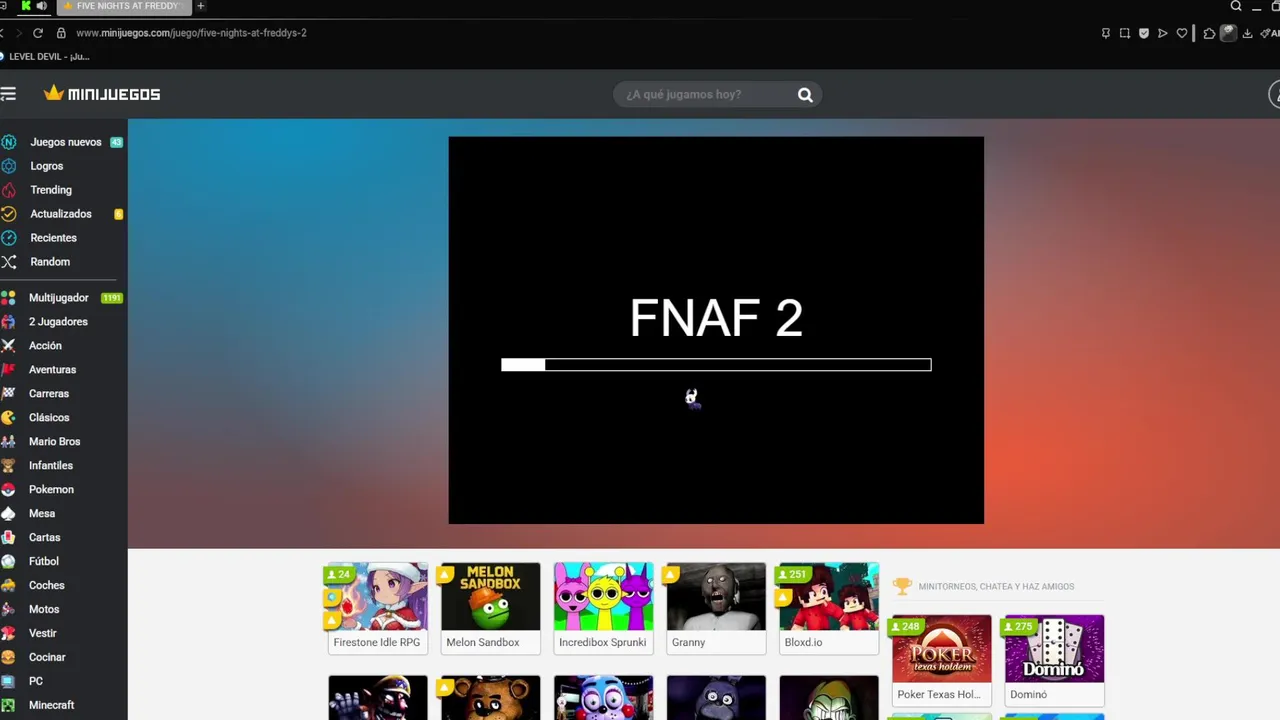This screenshot has height=720, width=1280.
Task: Reload the page with the refresh icon
Action: (x=38, y=33)
